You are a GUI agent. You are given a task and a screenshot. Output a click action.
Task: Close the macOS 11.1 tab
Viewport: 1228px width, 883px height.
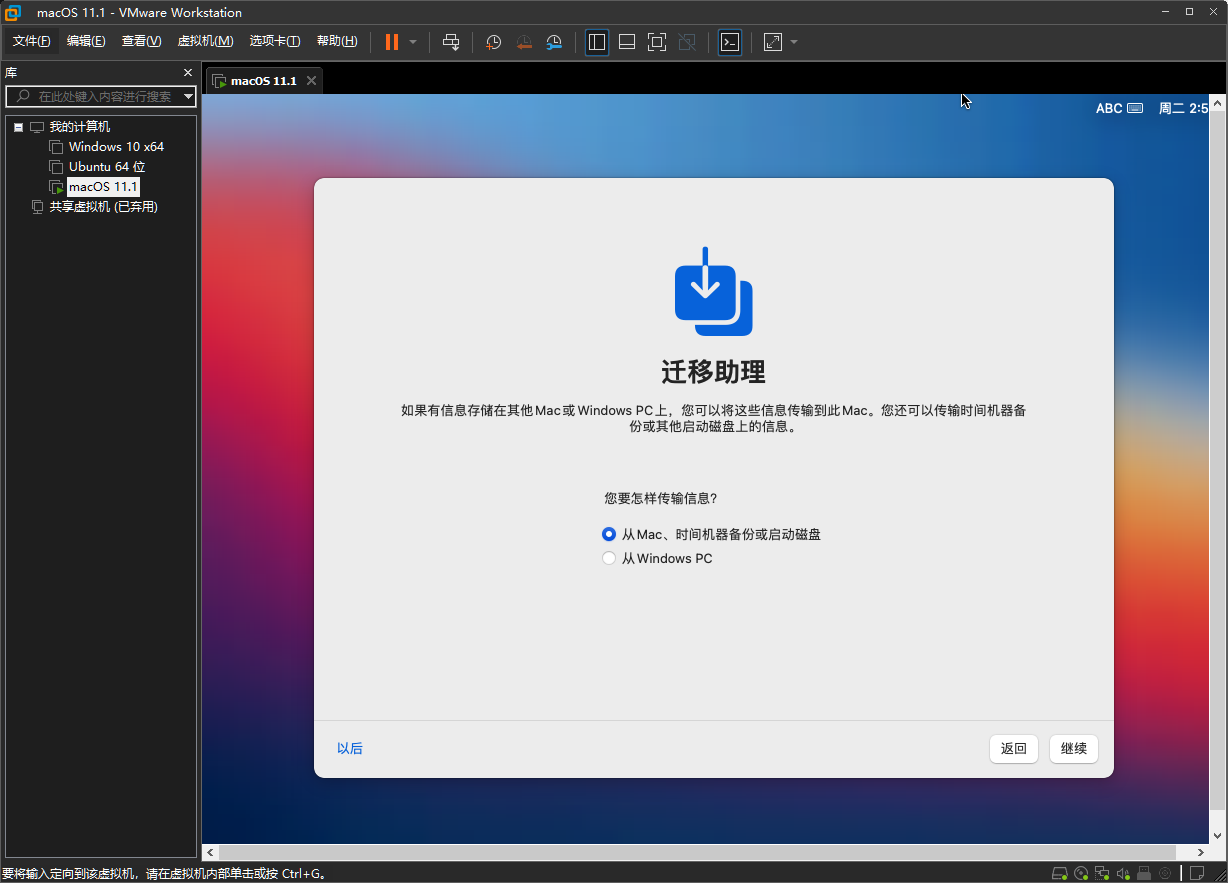(x=312, y=81)
